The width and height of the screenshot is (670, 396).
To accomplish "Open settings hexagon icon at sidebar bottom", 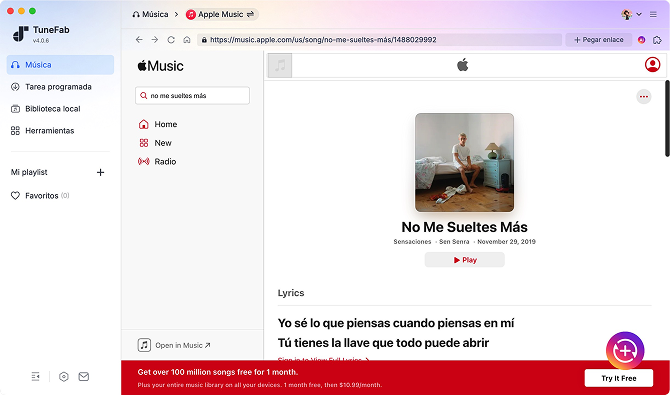I will pyautogui.click(x=64, y=376).
